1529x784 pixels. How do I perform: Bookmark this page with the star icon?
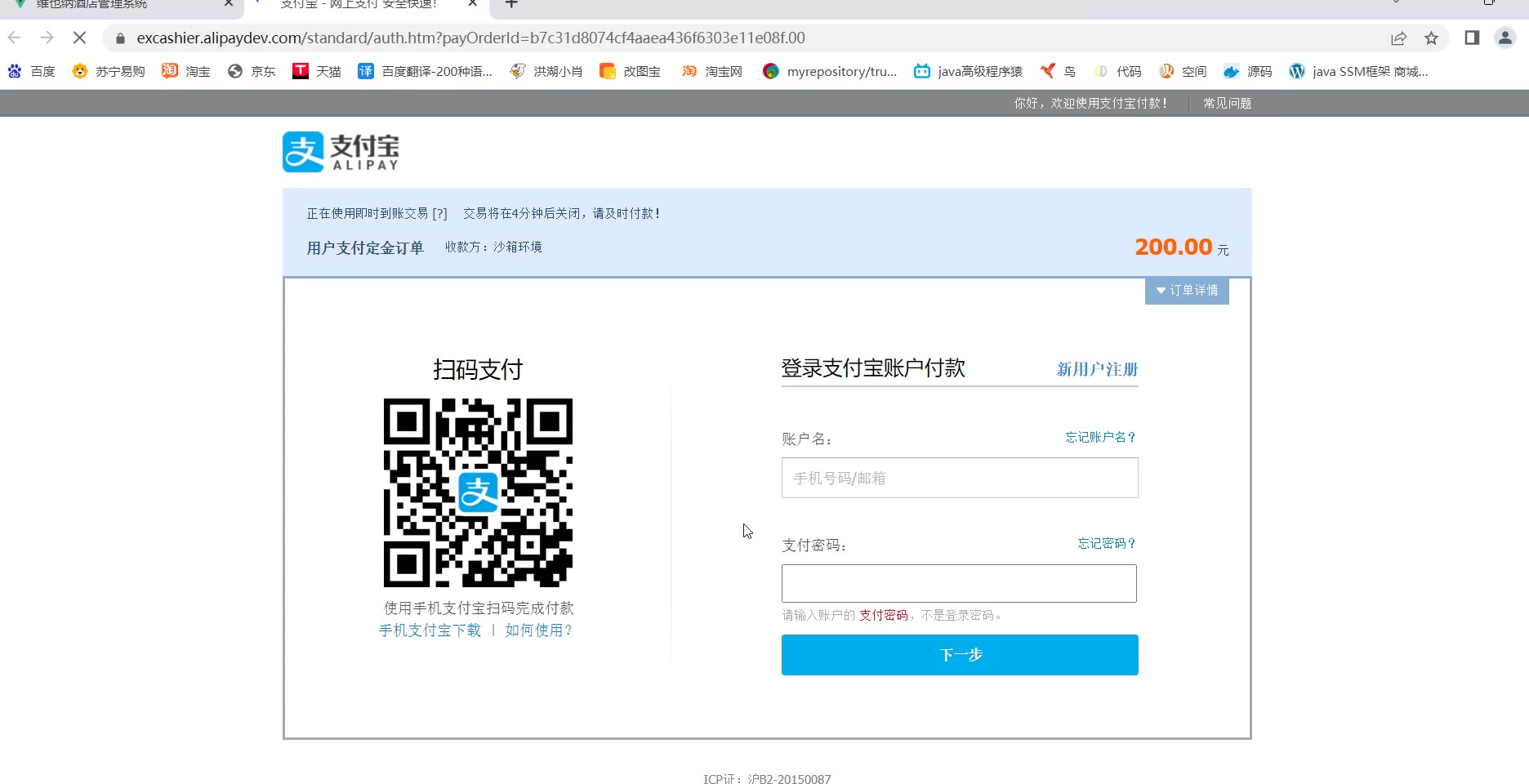coord(1431,38)
